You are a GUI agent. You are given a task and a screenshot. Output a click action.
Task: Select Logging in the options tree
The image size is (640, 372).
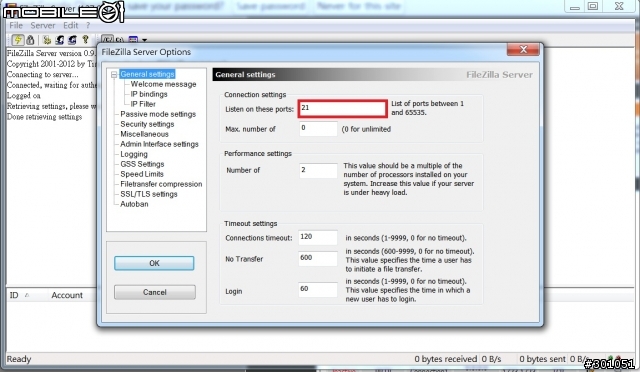pos(134,154)
